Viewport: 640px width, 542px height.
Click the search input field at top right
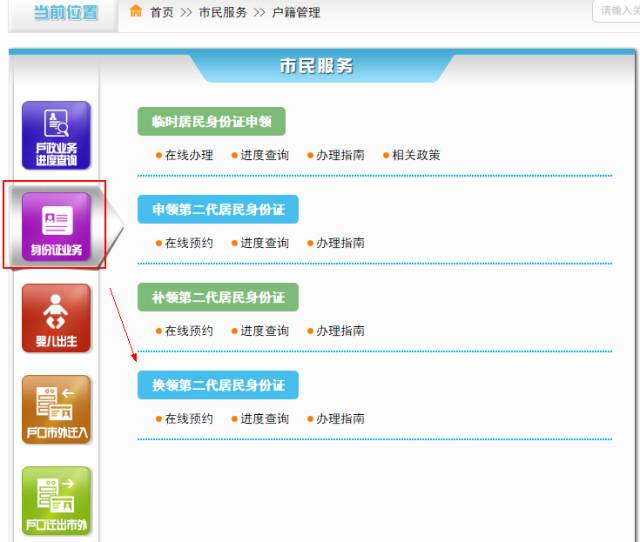[x=616, y=11]
